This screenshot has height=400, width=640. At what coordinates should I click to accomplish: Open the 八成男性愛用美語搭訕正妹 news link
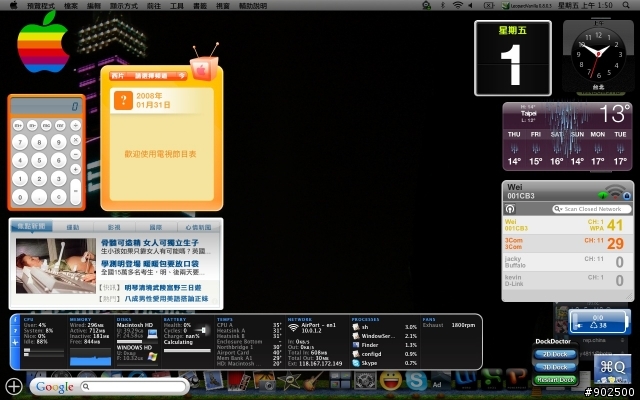pos(167,299)
